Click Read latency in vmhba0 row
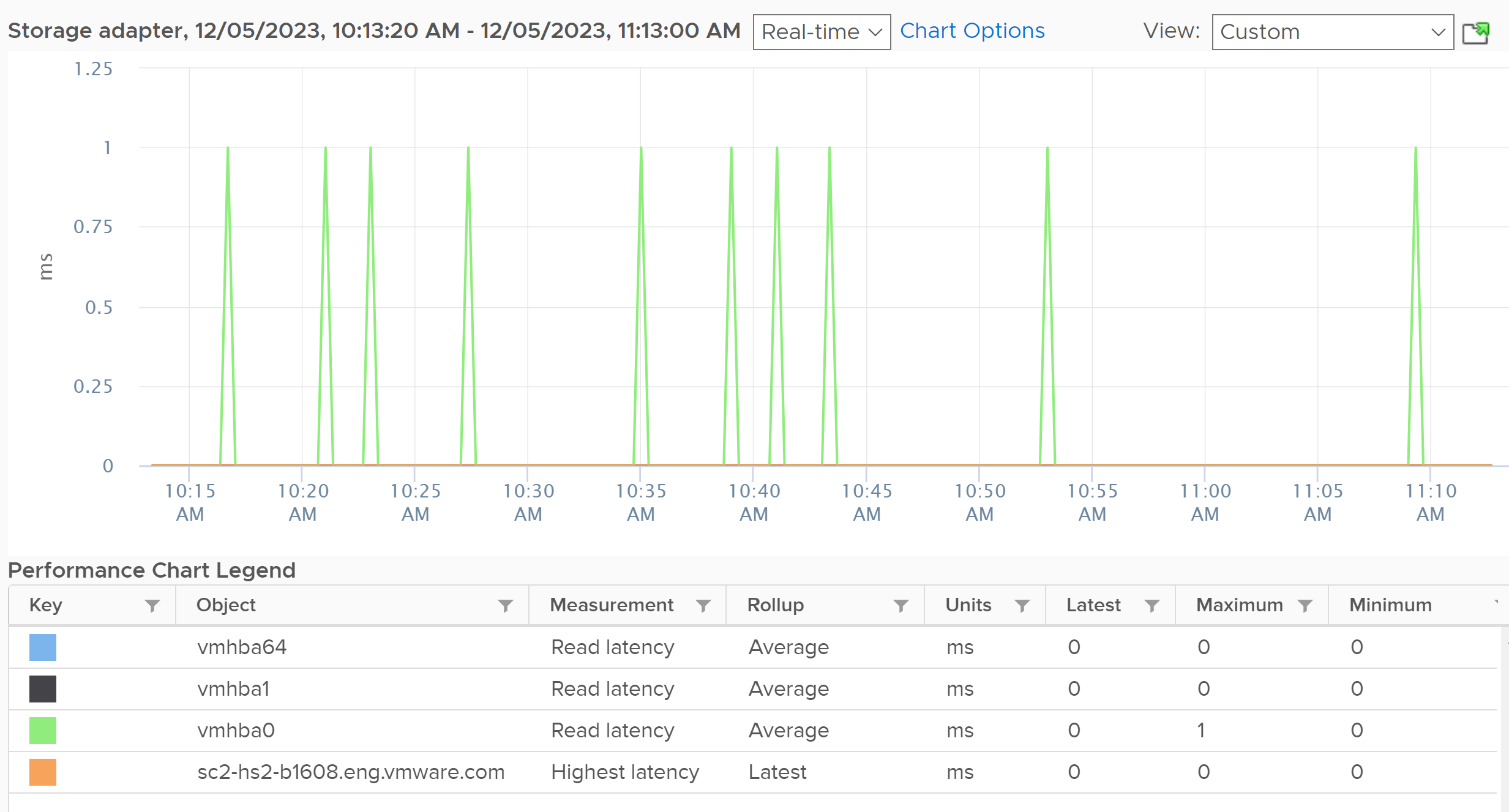The image size is (1509, 812). [x=613, y=731]
